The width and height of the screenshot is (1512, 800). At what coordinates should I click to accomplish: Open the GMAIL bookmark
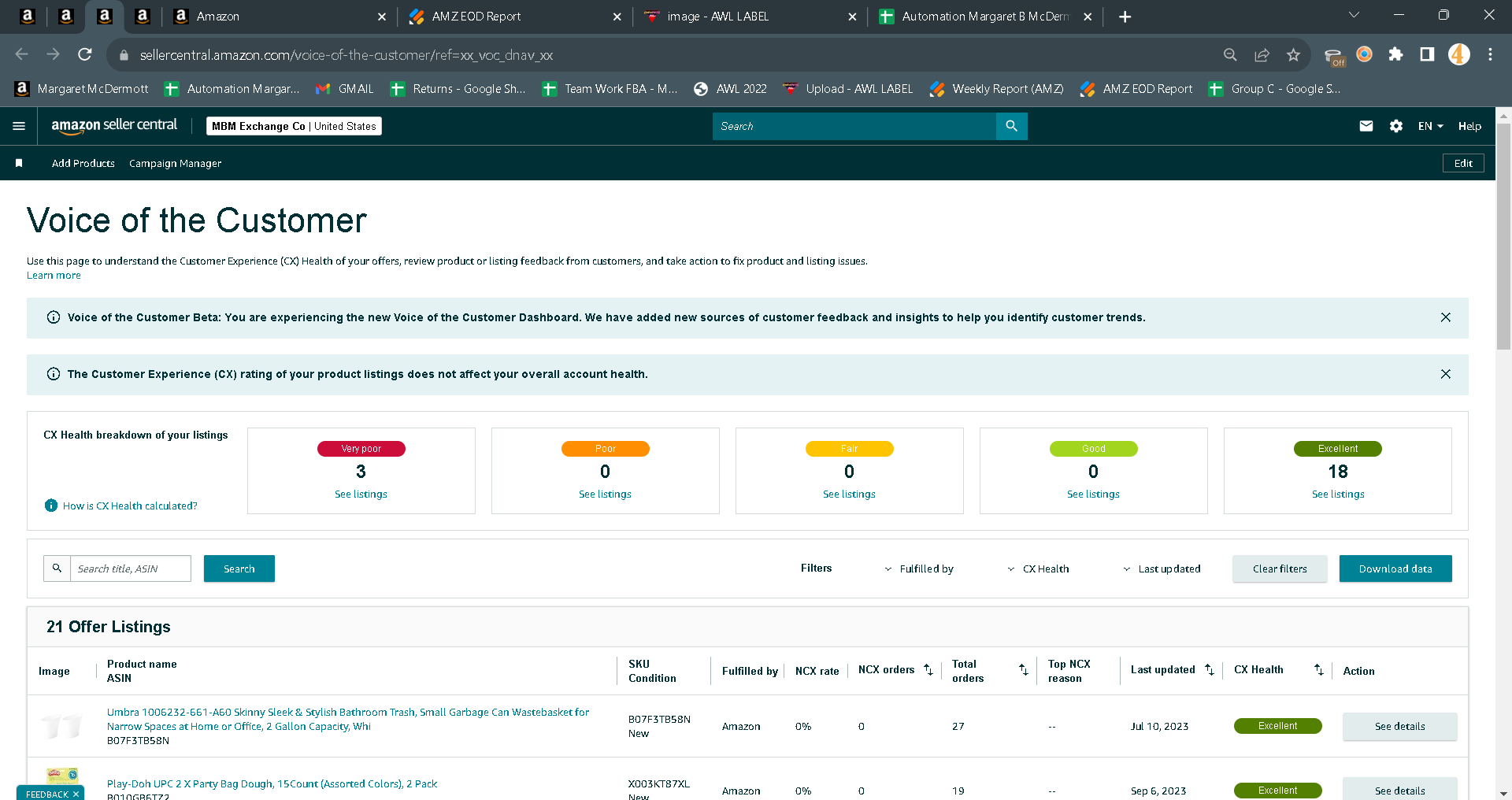345,89
